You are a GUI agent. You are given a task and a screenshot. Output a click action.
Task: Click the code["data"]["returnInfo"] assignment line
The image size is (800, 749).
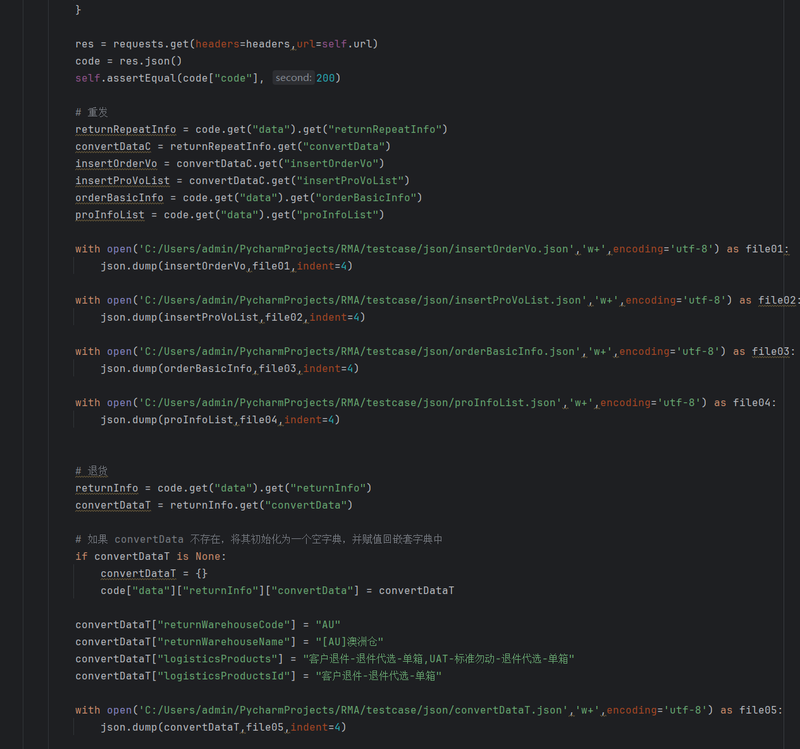click(x=277, y=591)
